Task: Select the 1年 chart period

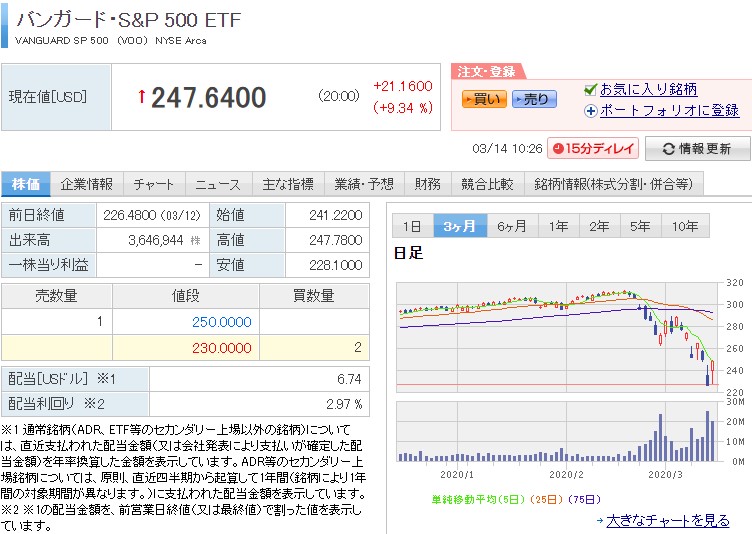Action: click(559, 226)
